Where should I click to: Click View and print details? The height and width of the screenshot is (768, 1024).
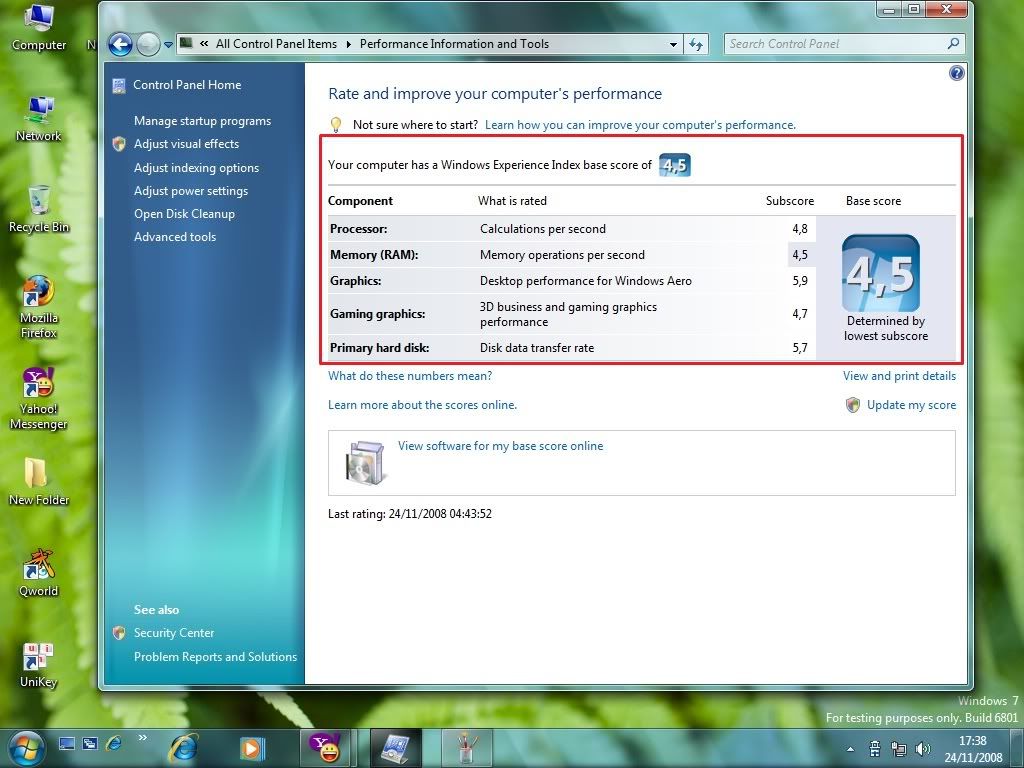pyautogui.click(x=899, y=376)
